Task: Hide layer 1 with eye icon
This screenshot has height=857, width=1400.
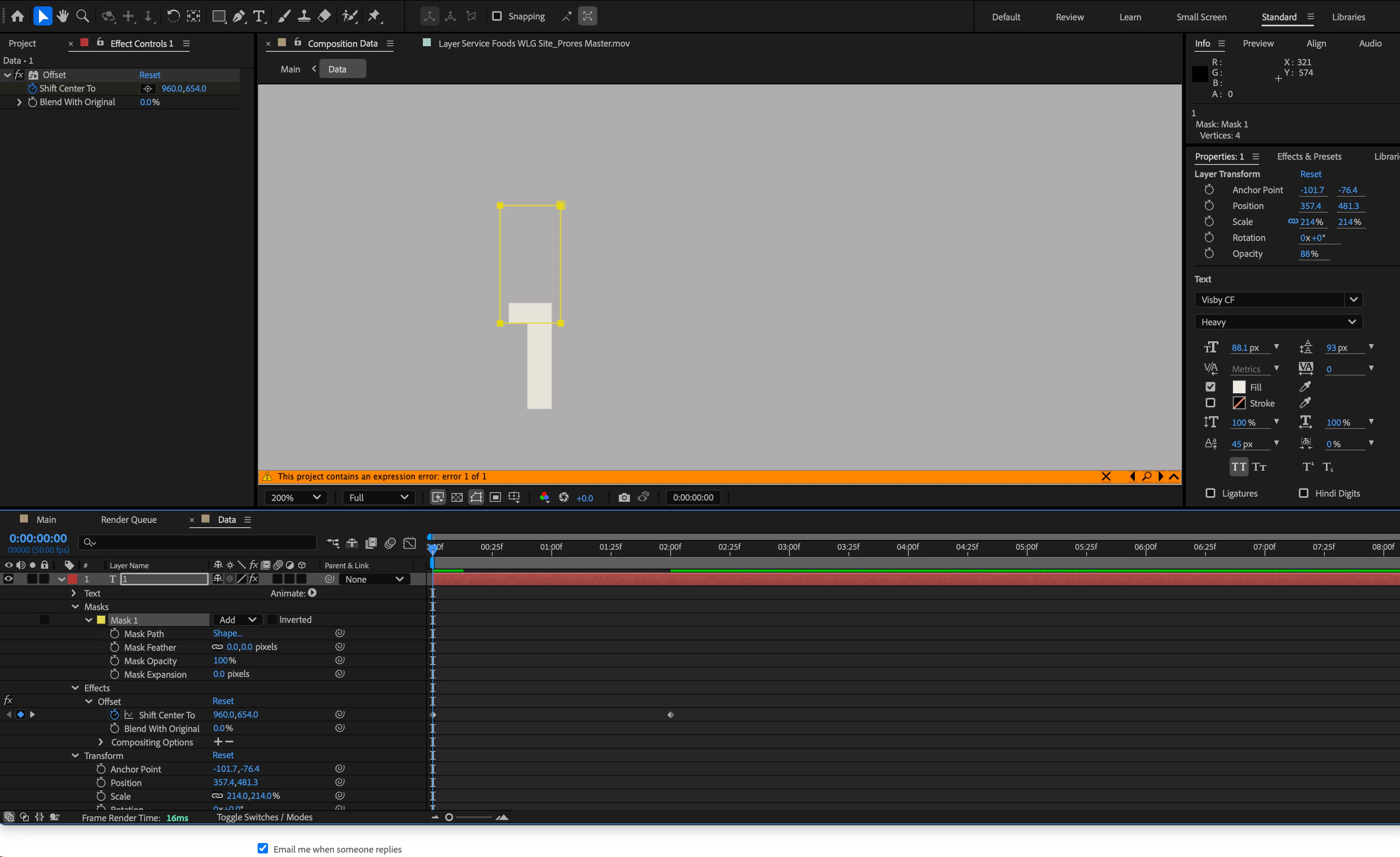Action: (x=8, y=579)
